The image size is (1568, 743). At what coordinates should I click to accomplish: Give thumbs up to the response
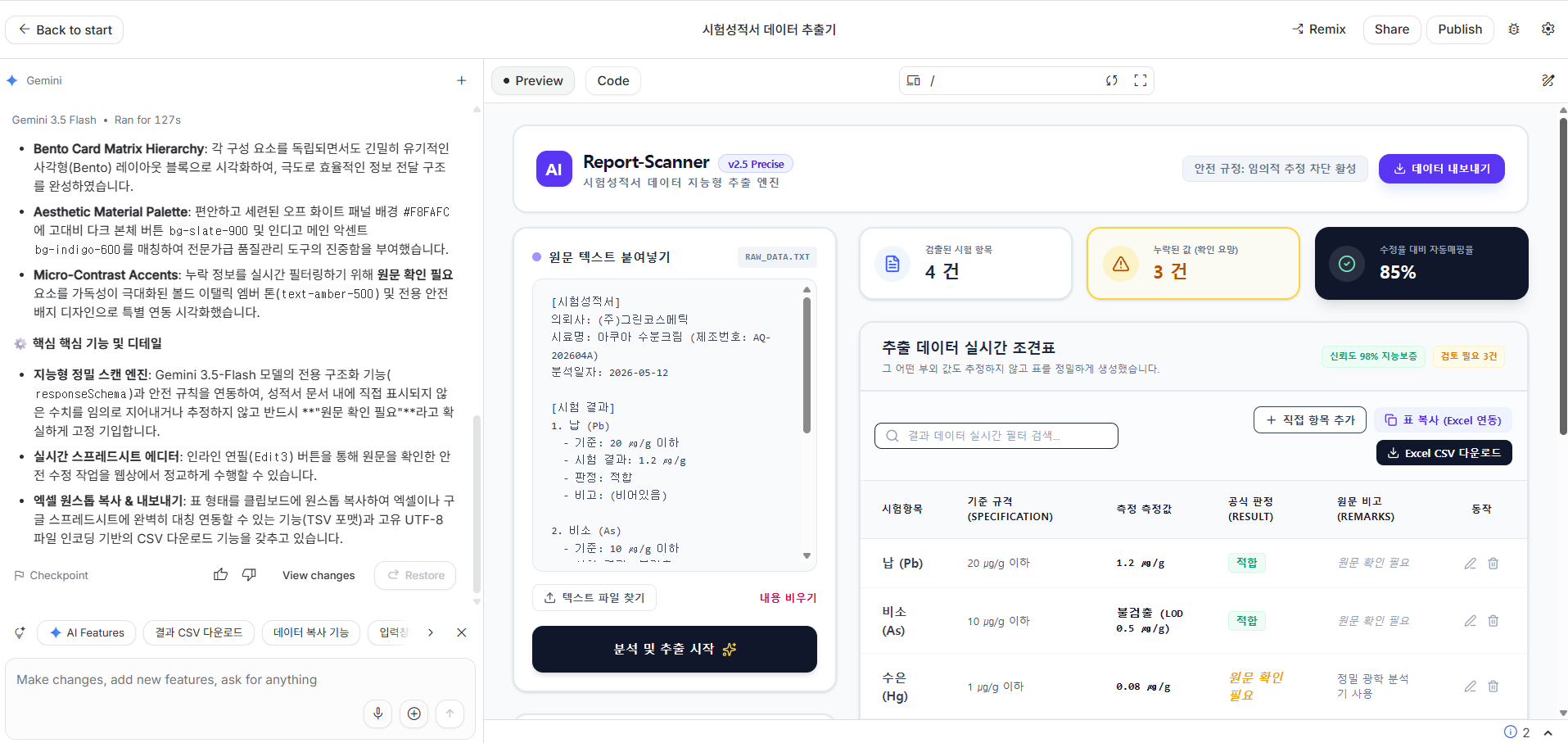(x=221, y=575)
